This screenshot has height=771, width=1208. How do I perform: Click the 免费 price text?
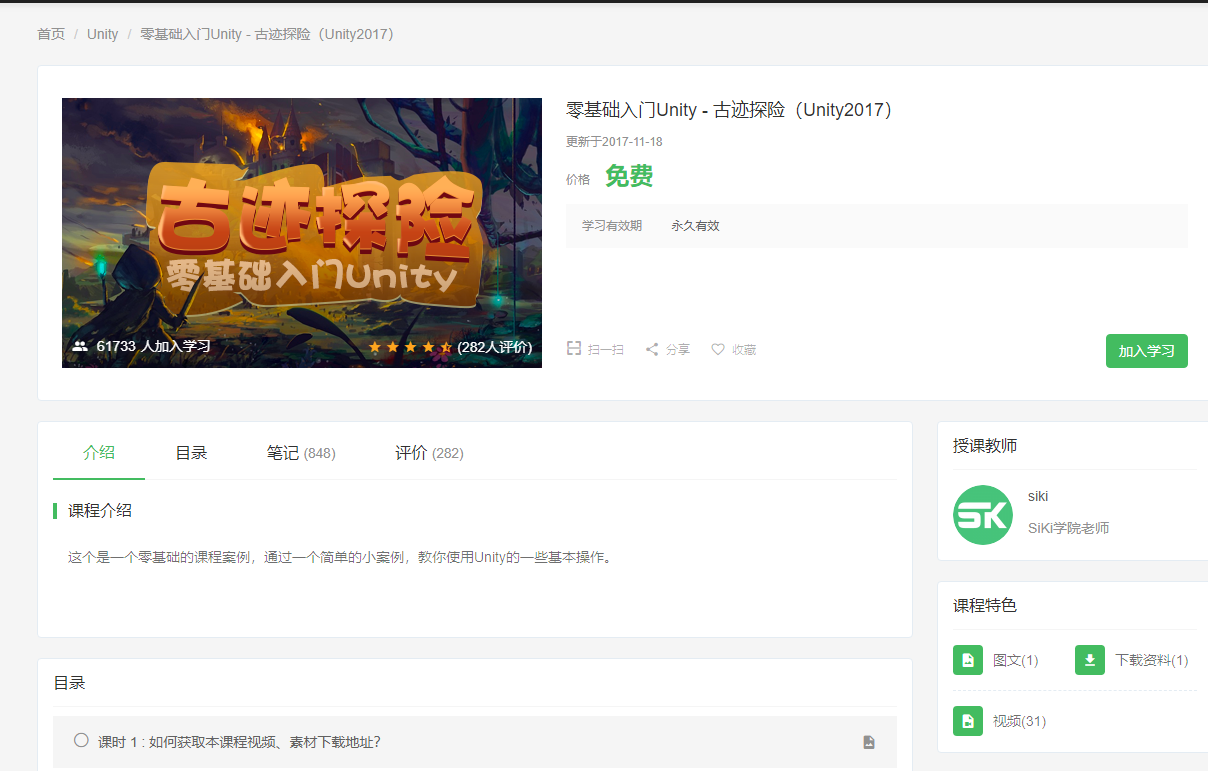(x=629, y=176)
